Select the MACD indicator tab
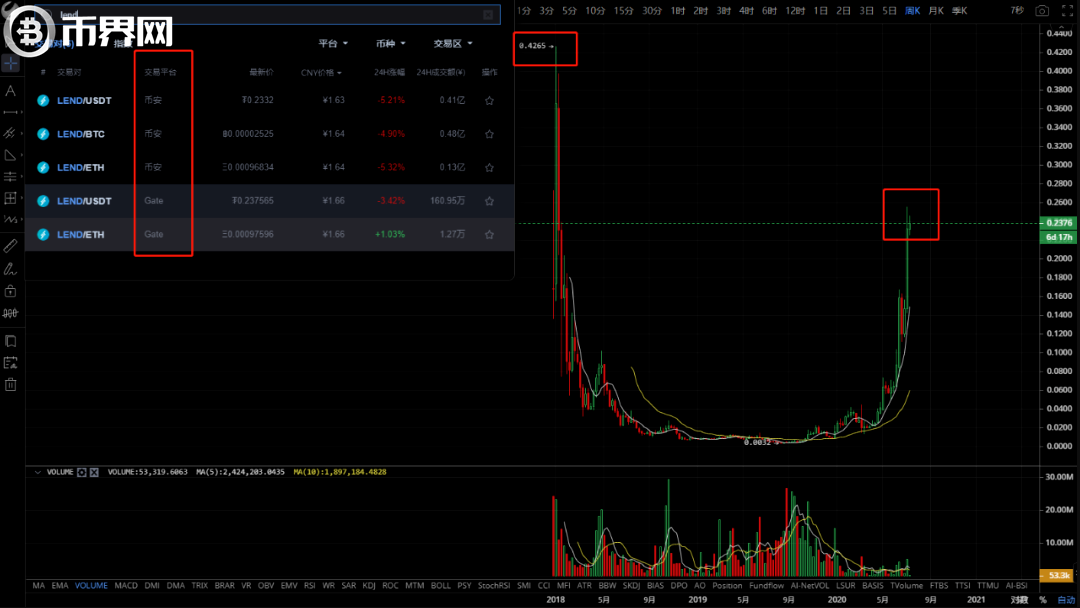 pos(126,585)
